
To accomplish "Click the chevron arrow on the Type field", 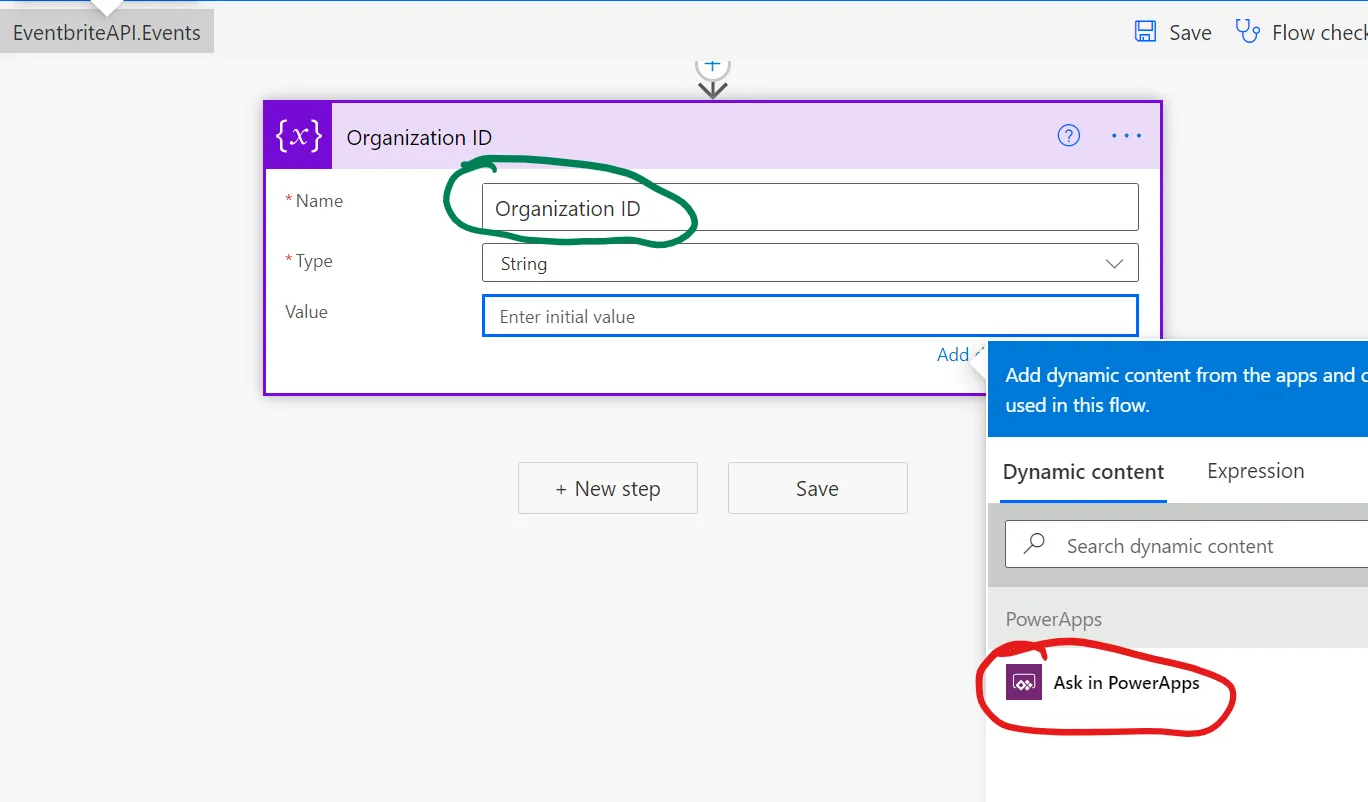I will pyautogui.click(x=1114, y=264).
